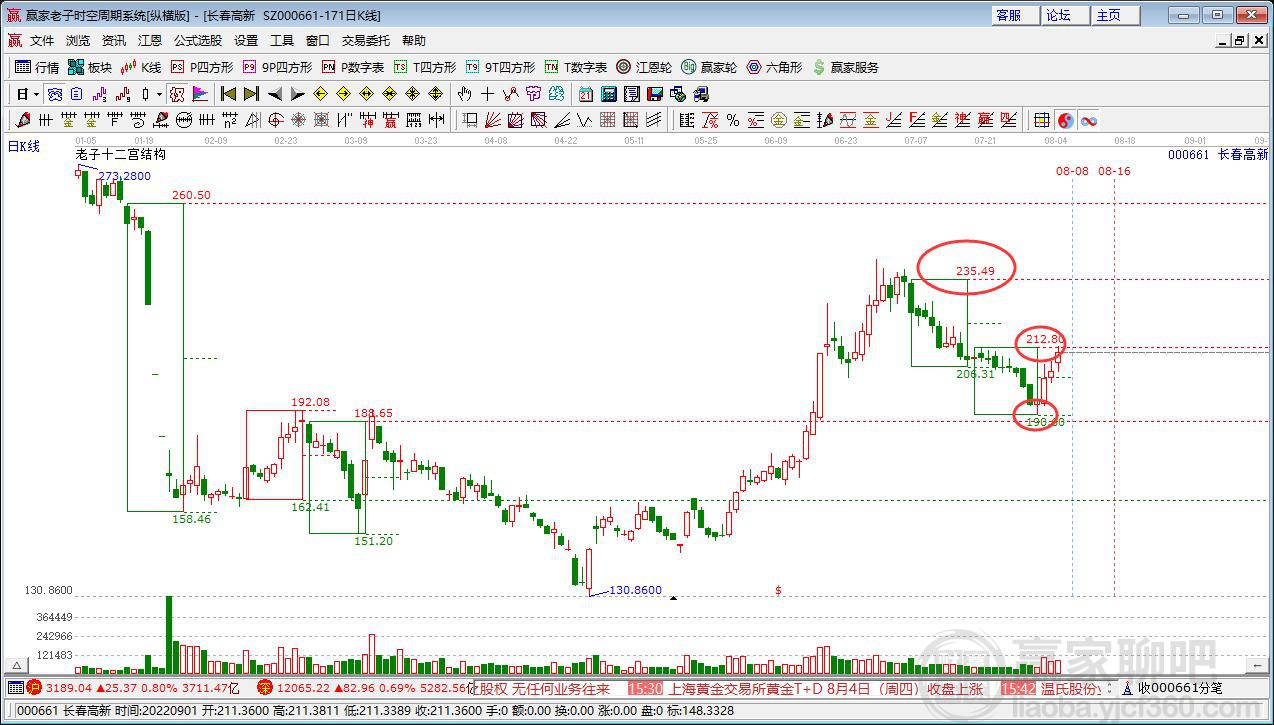Click the 老子十二宫结构 label
Image resolution: width=1274 pixels, height=725 pixels.
[120, 155]
